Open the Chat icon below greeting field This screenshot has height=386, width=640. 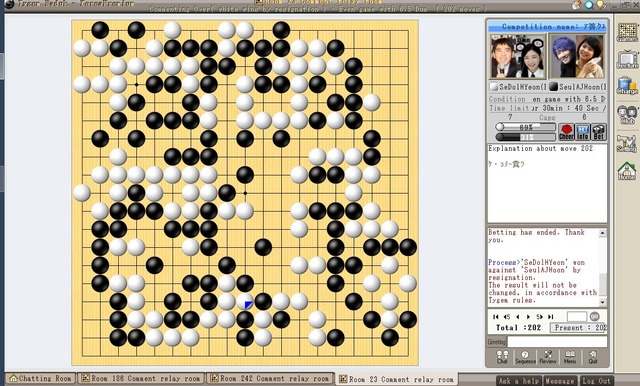click(502, 357)
